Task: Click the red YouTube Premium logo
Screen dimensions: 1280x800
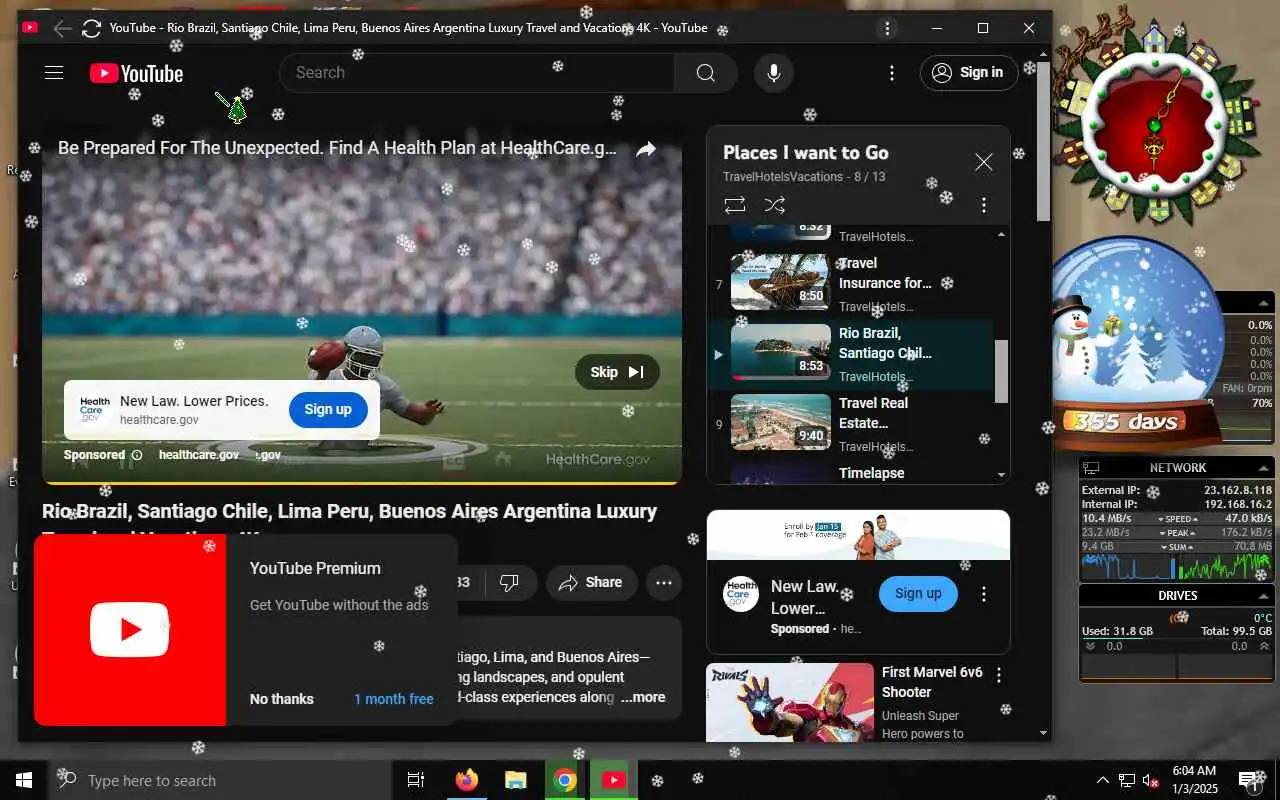Action: tap(130, 629)
